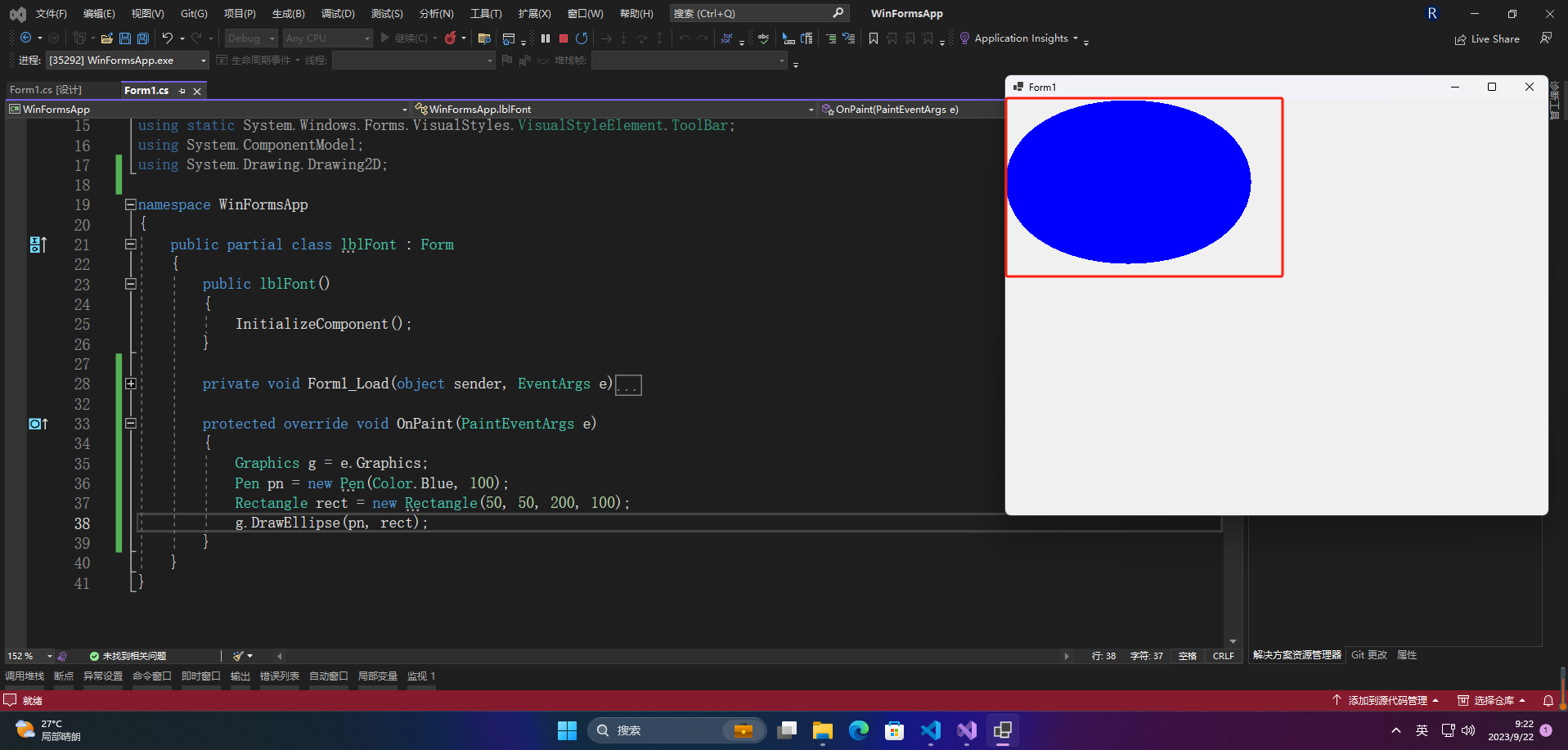
Task: Open the WinFormsApp project scope dropdown
Action: 209,109
